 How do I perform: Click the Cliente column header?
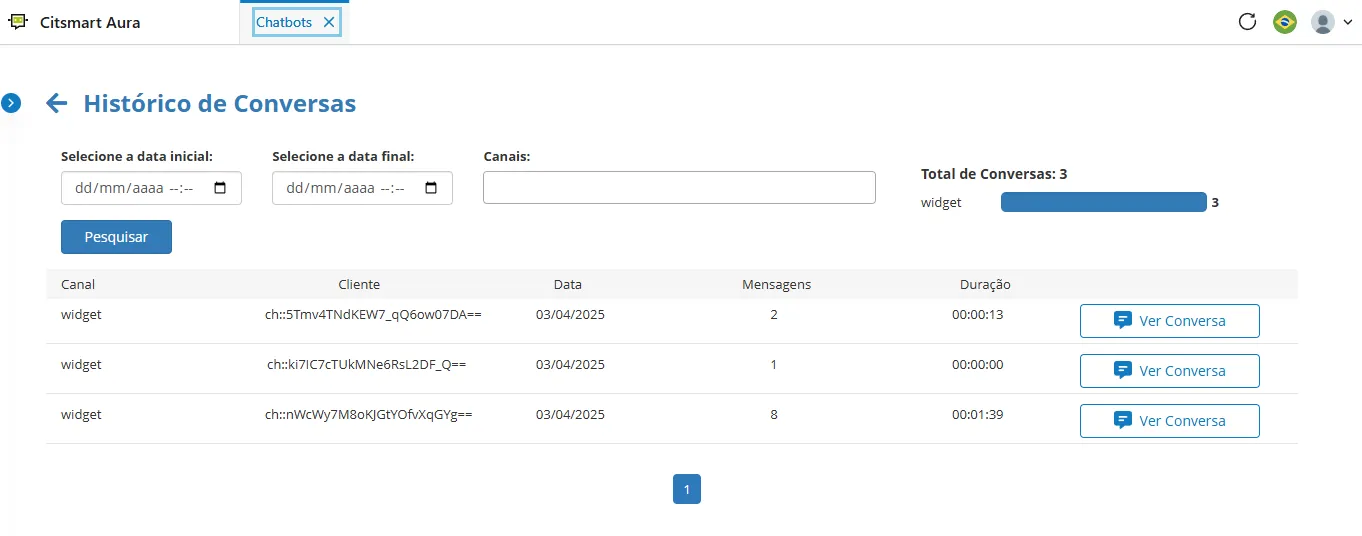[x=359, y=284]
